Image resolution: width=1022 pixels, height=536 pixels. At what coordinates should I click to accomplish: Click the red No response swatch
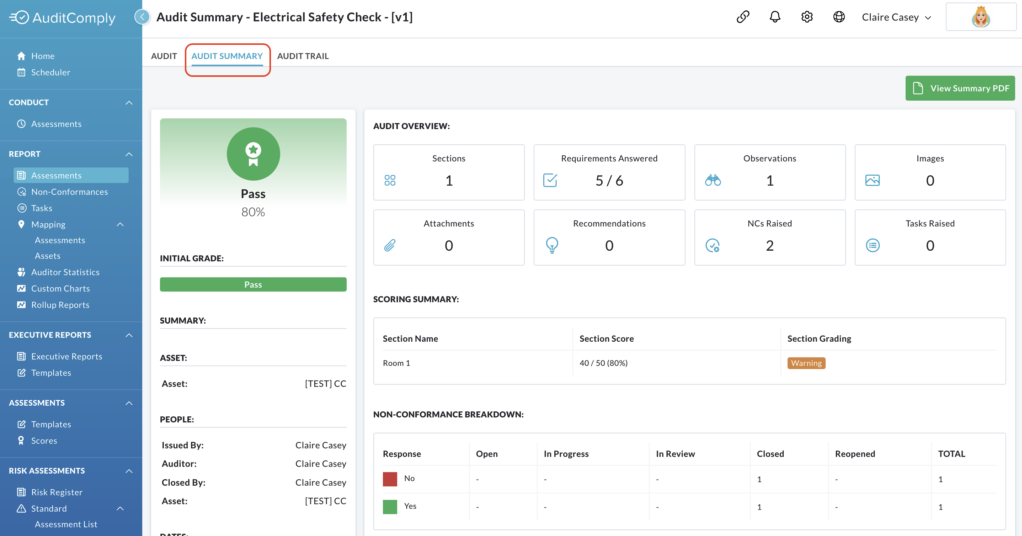tap(390, 479)
